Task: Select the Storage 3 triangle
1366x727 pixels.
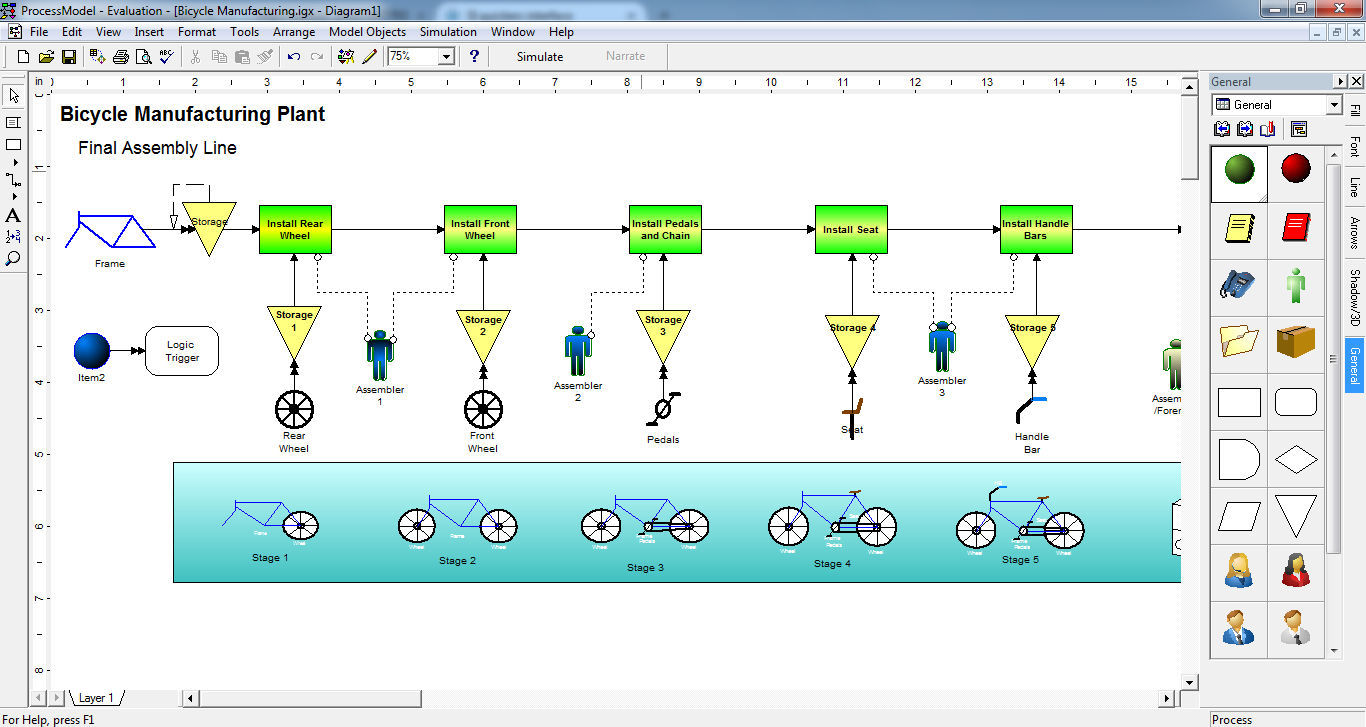Action: [x=663, y=336]
